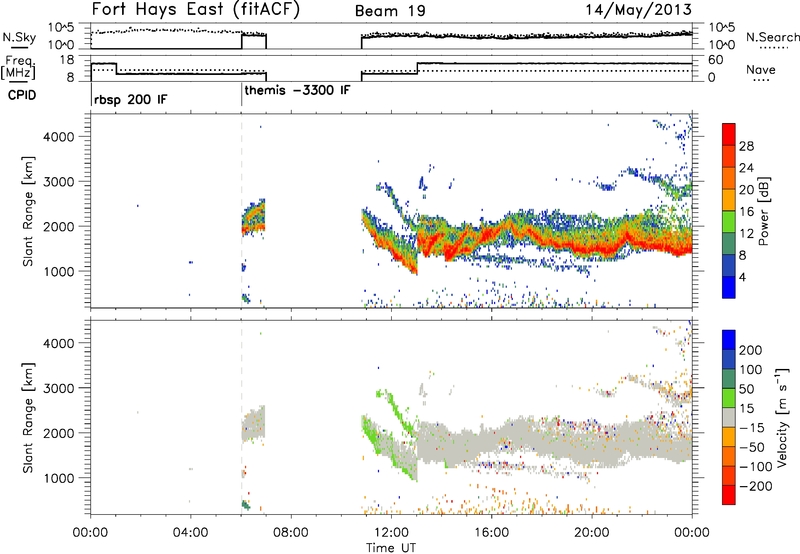Pick the green 15–50 velocity swatch

(x=729, y=398)
